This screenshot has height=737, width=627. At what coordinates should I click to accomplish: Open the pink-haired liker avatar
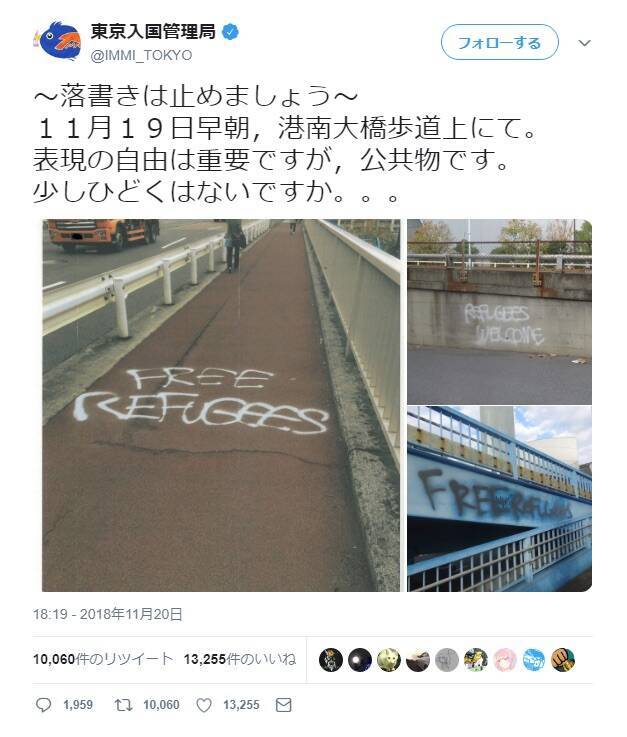pos(505,659)
